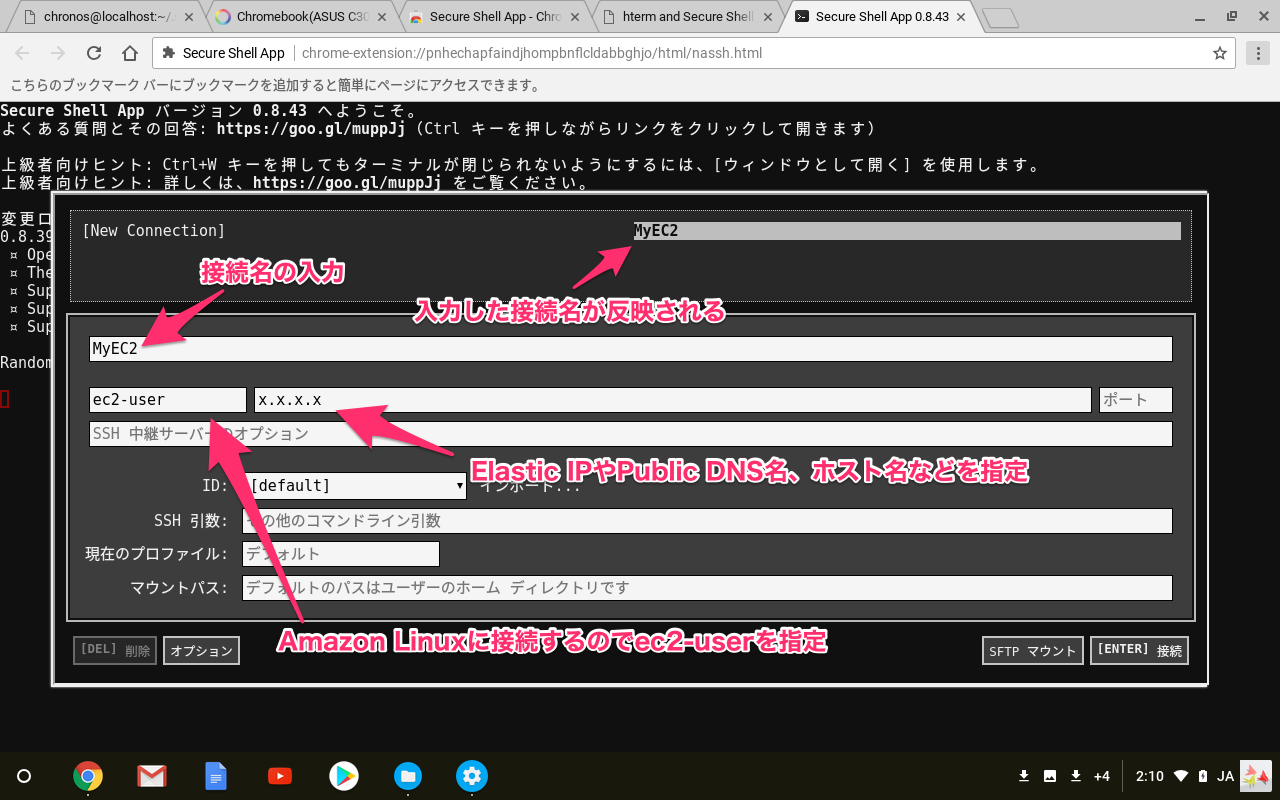Click the SSH 引数 arguments field

pyautogui.click(x=707, y=521)
